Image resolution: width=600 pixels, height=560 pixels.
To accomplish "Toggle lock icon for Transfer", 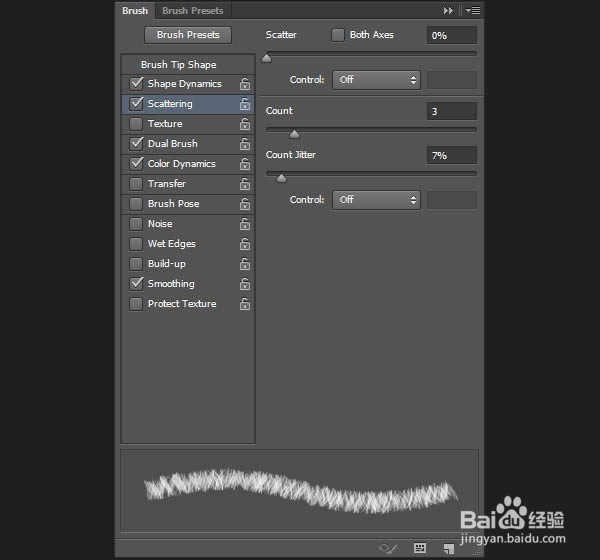I will tap(245, 184).
